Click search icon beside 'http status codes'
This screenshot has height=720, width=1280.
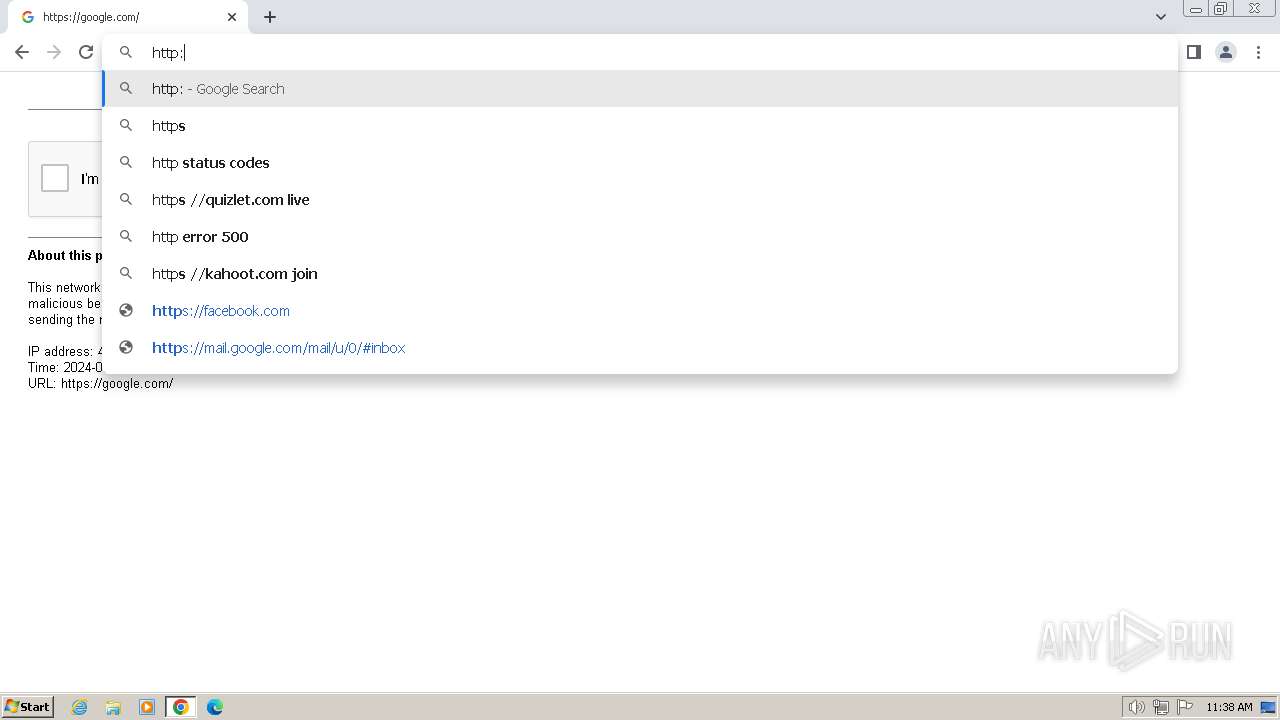[x=126, y=162]
